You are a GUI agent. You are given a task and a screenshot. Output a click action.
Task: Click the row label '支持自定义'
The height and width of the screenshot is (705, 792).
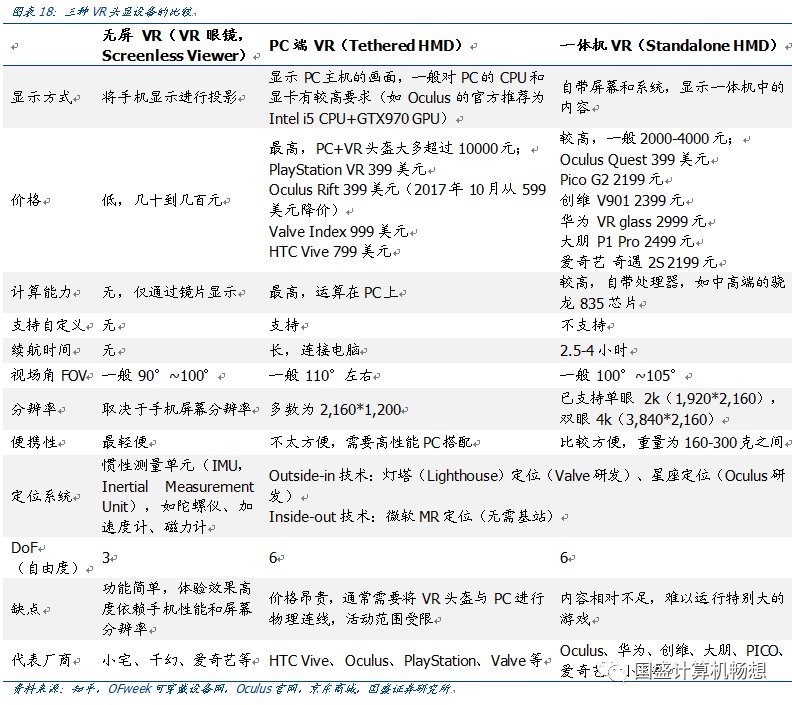pyautogui.click(x=49, y=325)
